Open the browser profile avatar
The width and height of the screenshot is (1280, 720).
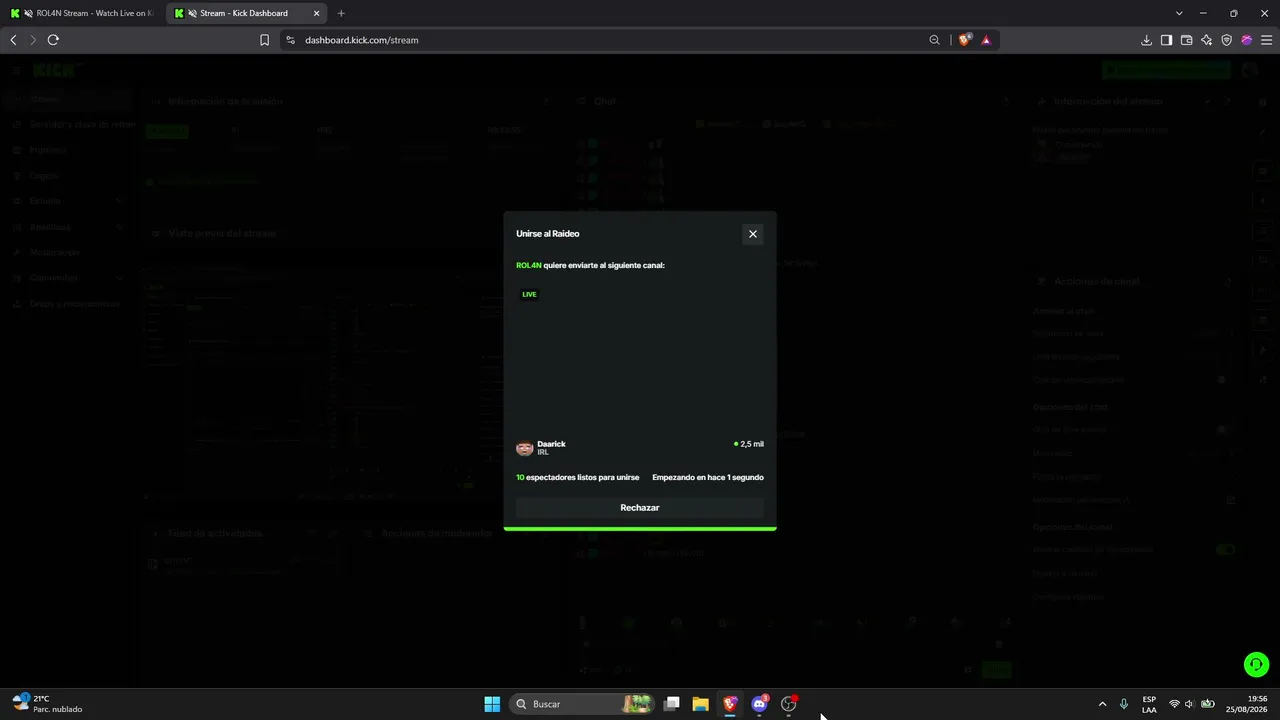pos(1246,40)
